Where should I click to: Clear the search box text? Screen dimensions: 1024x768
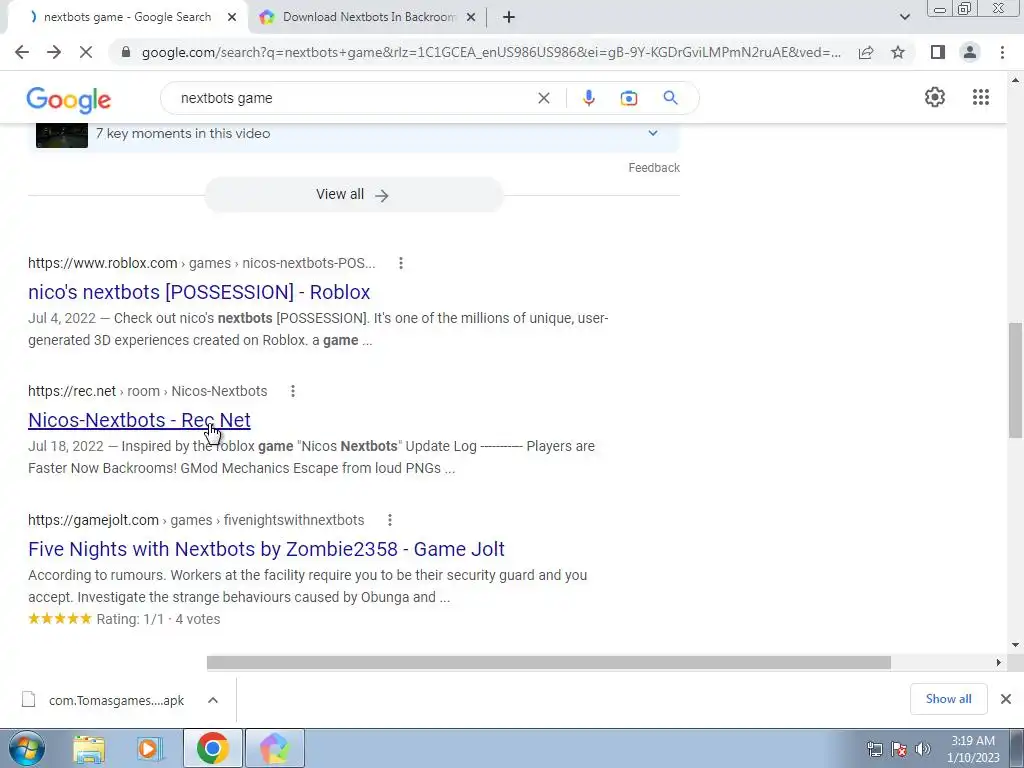543,98
